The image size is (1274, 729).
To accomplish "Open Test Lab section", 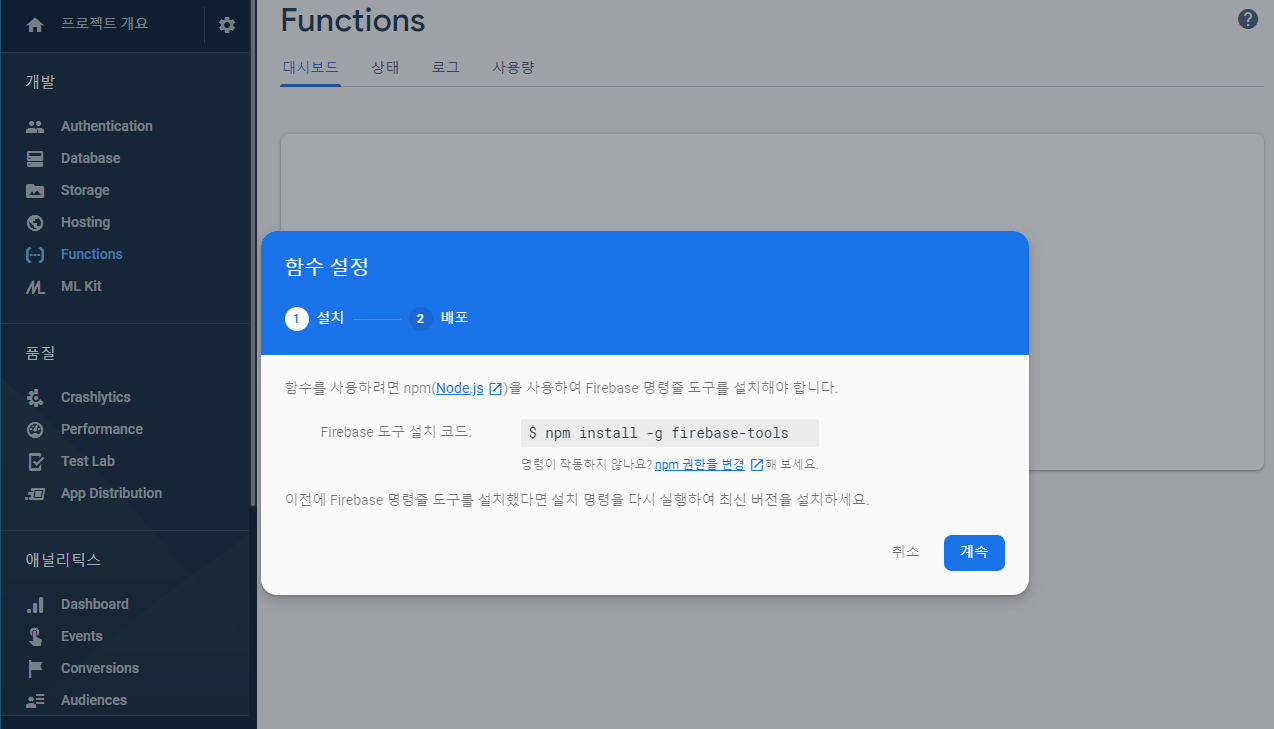I will click(x=88, y=461).
